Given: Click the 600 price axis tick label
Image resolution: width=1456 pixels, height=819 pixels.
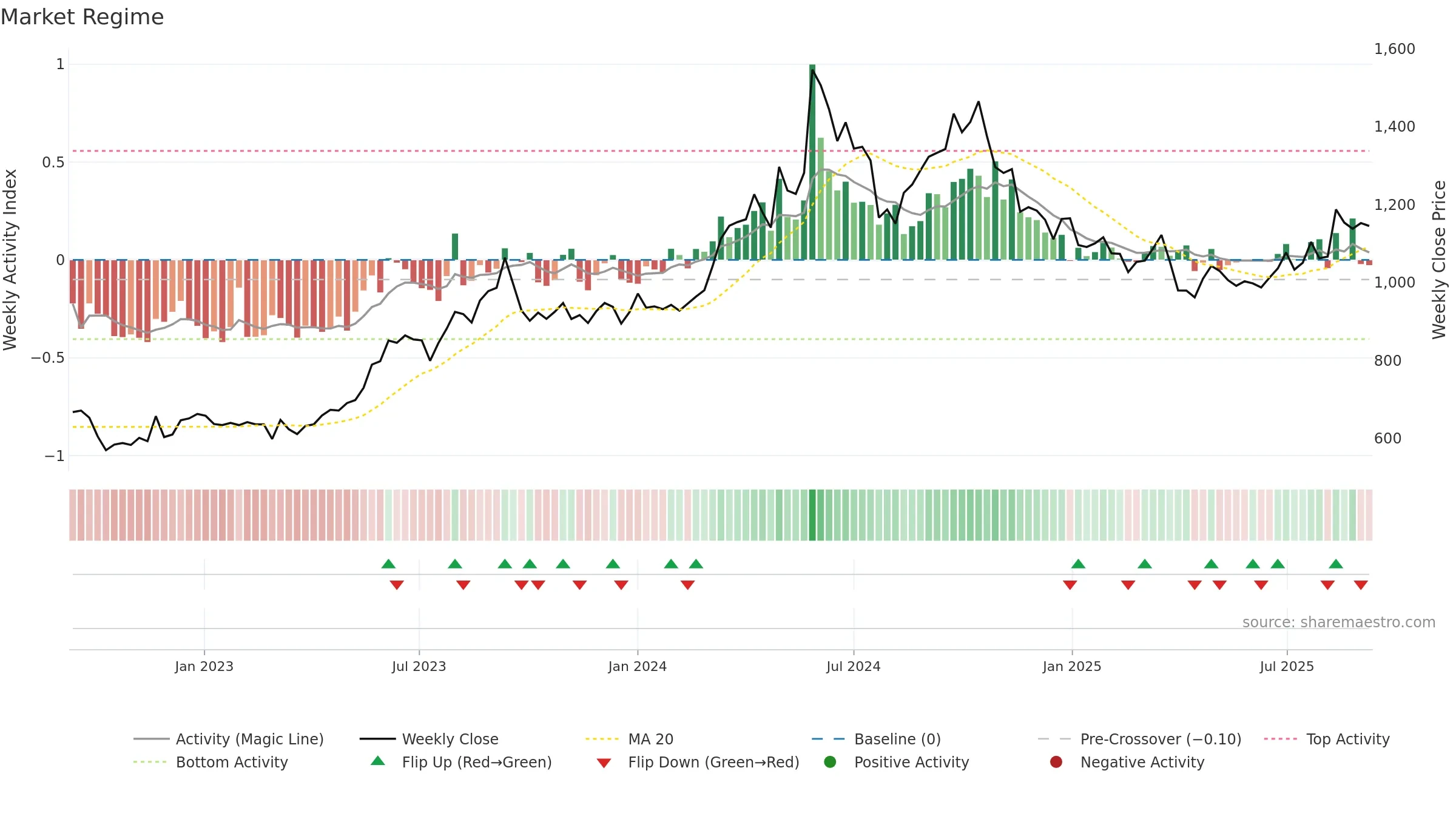Looking at the screenshot, I should point(1387,438).
